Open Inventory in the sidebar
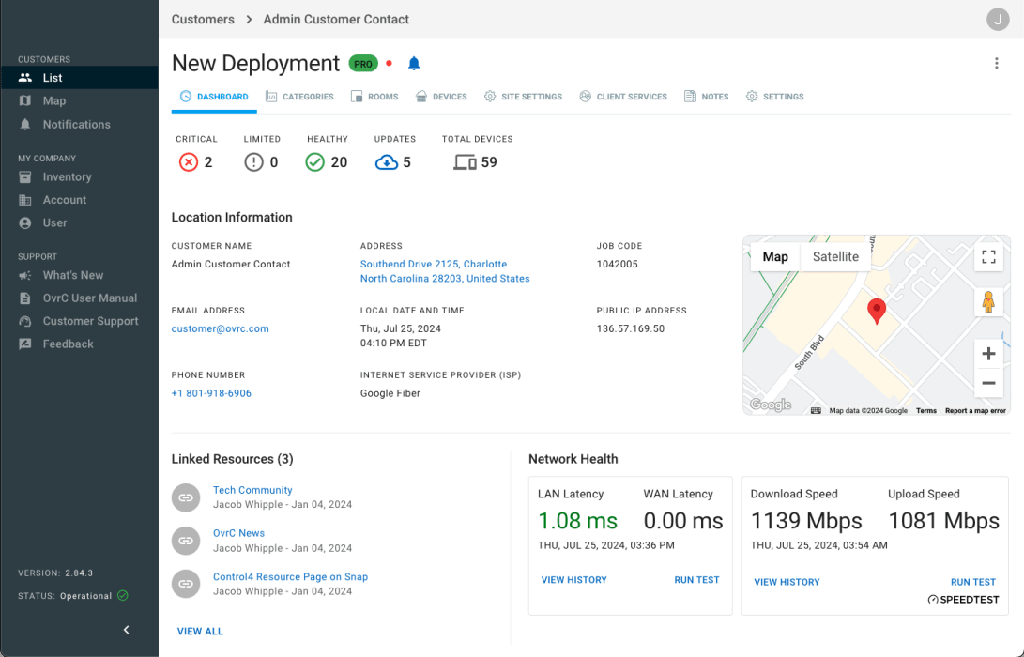 tap(67, 177)
